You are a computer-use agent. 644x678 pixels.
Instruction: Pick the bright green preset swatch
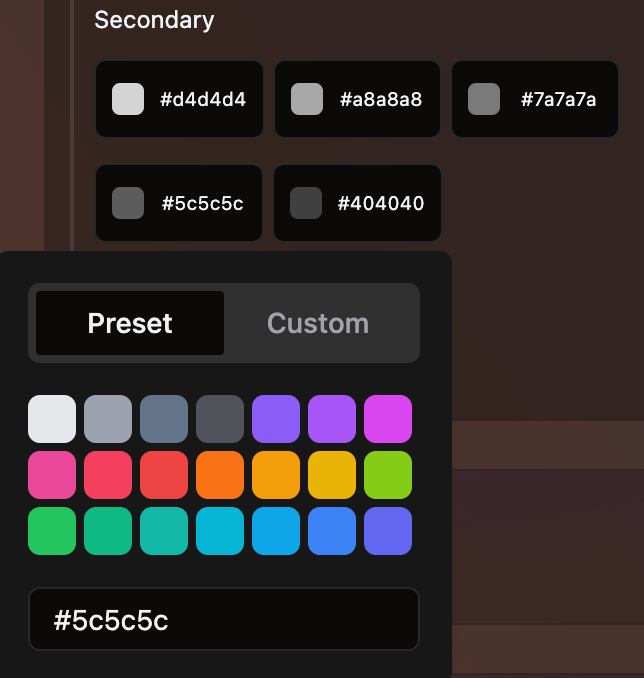(52, 531)
